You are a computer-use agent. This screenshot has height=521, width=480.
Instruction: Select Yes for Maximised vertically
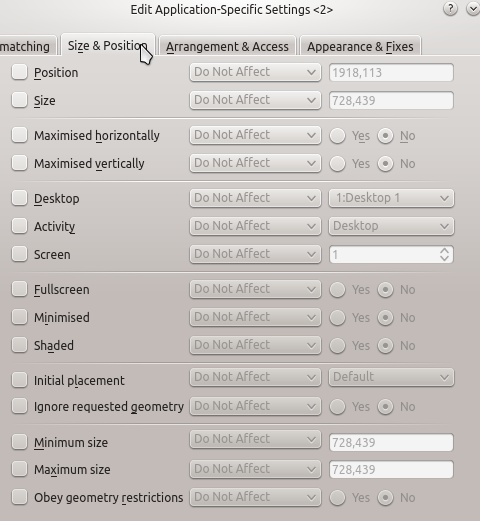coord(337,164)
